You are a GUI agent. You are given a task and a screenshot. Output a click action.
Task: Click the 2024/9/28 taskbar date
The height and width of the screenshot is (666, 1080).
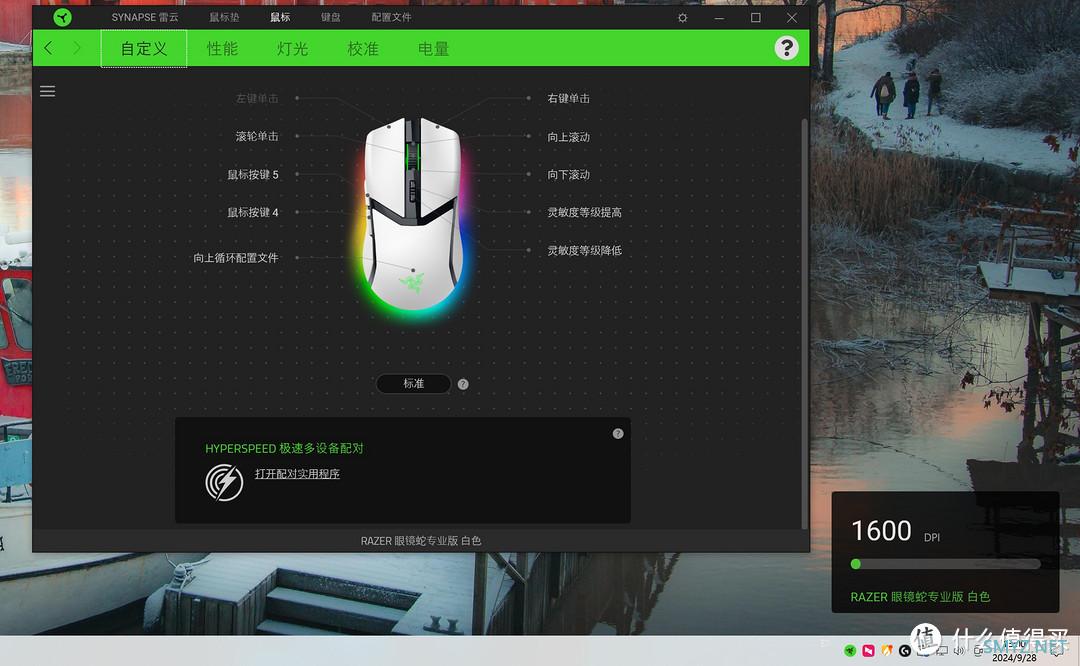click(1014, 658)
